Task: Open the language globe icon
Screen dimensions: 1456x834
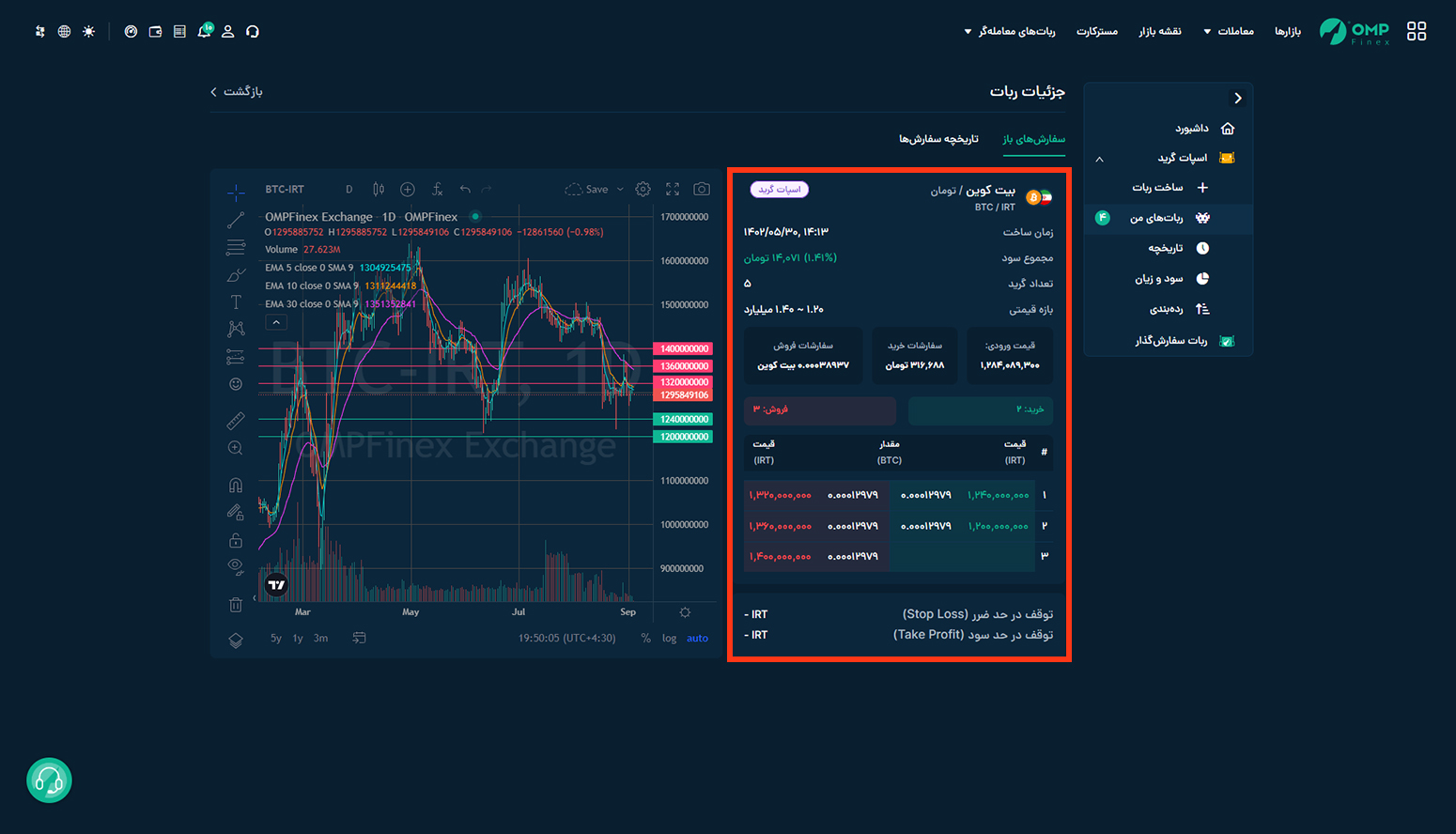Action: tap(64, 31)
